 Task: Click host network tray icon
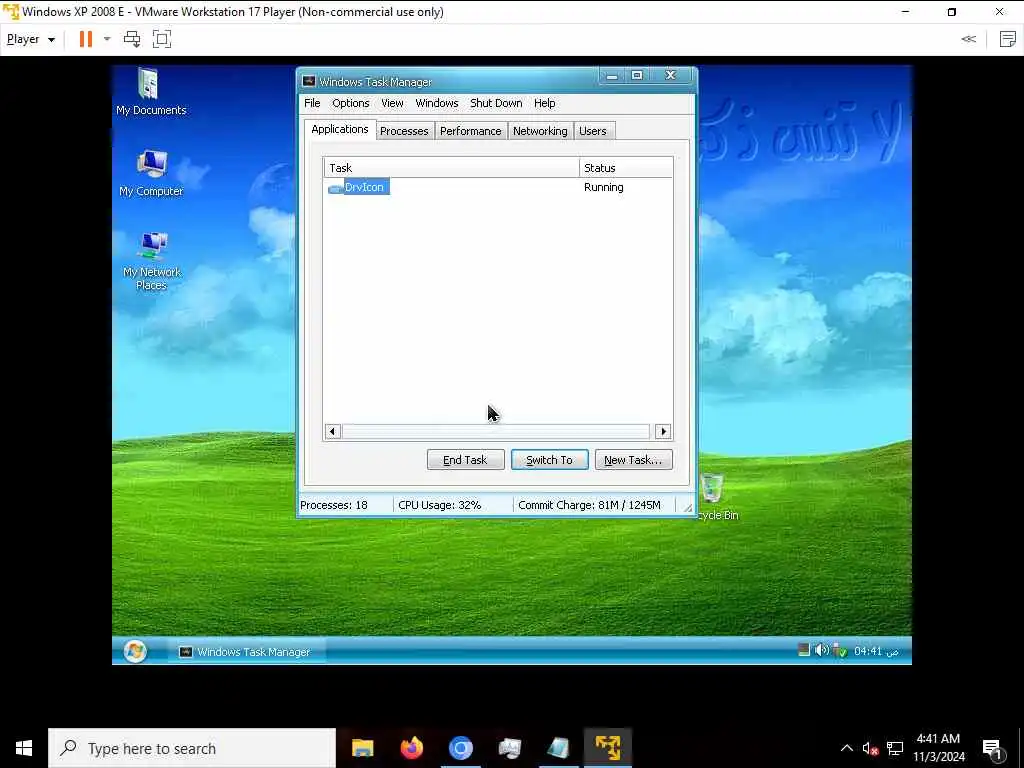pos(895,749)
